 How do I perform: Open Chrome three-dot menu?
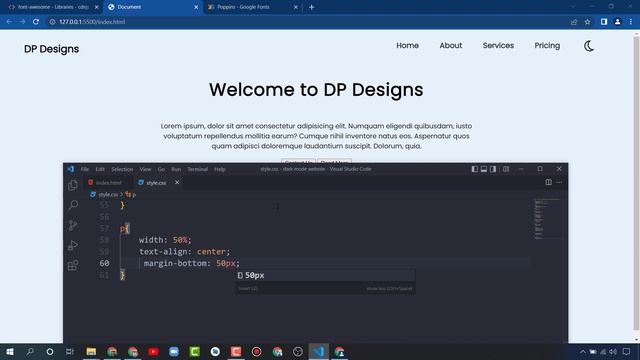click(631, 22)
